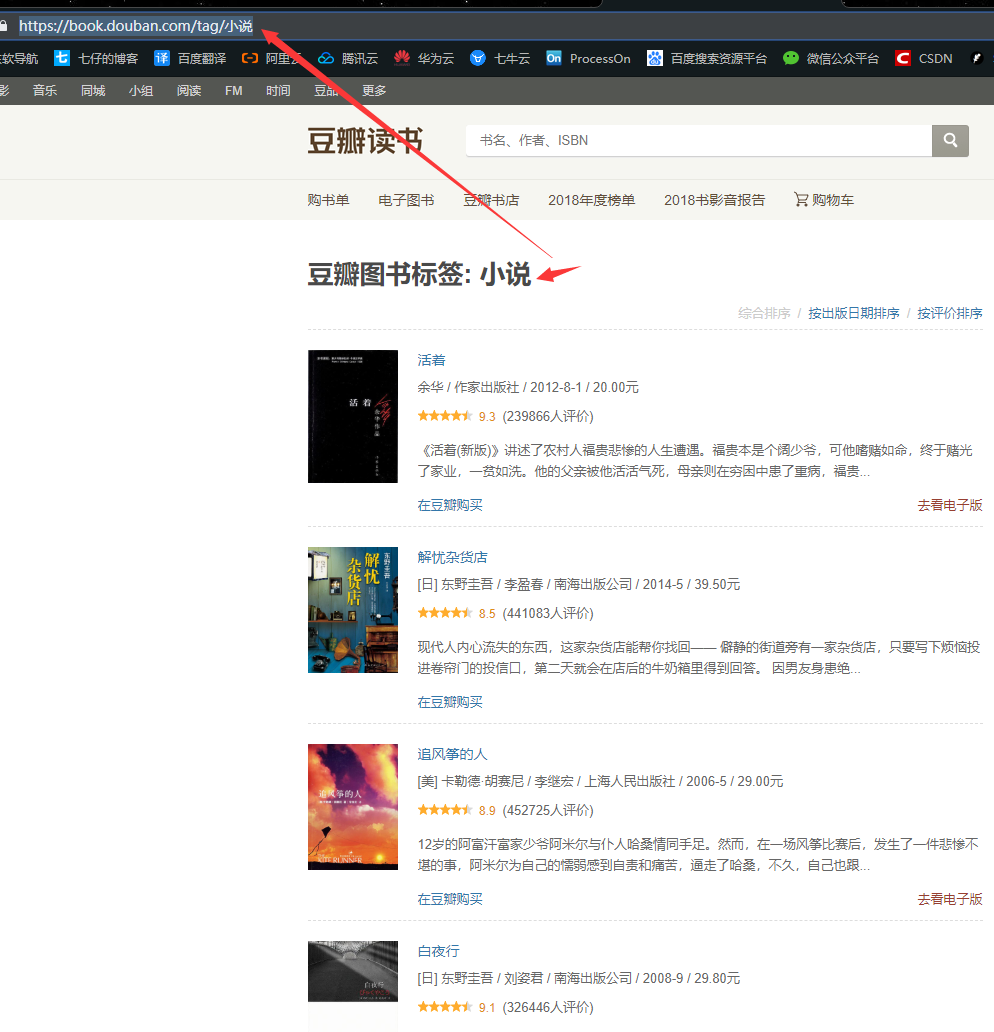Image resolution: width=994 pixels, height=1032 pixels.
Task: Sort by 综合排序
Action: (x=764, y=313)
